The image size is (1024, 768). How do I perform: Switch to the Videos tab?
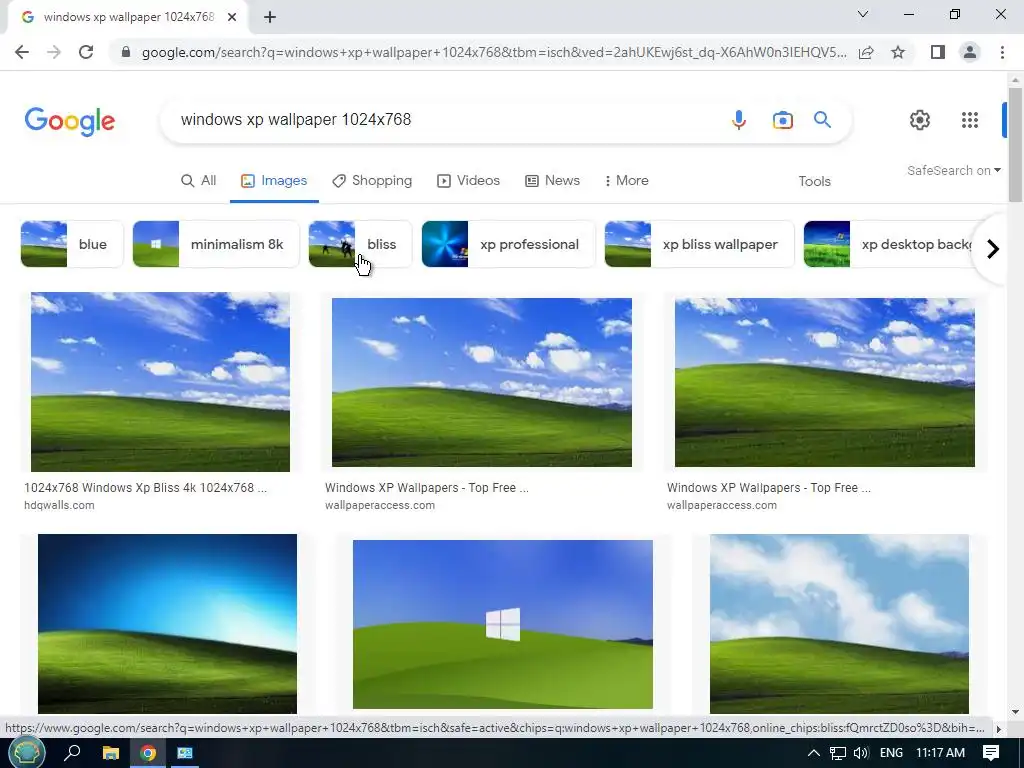(468, 181)
